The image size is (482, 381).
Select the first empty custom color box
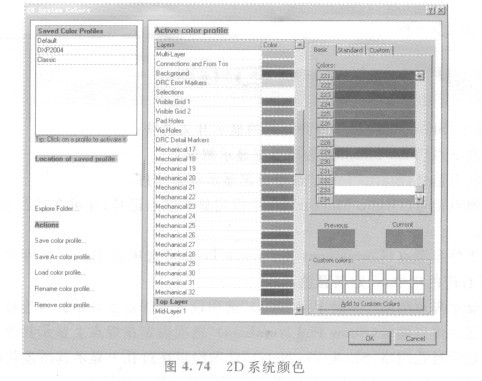pos(323,275)
